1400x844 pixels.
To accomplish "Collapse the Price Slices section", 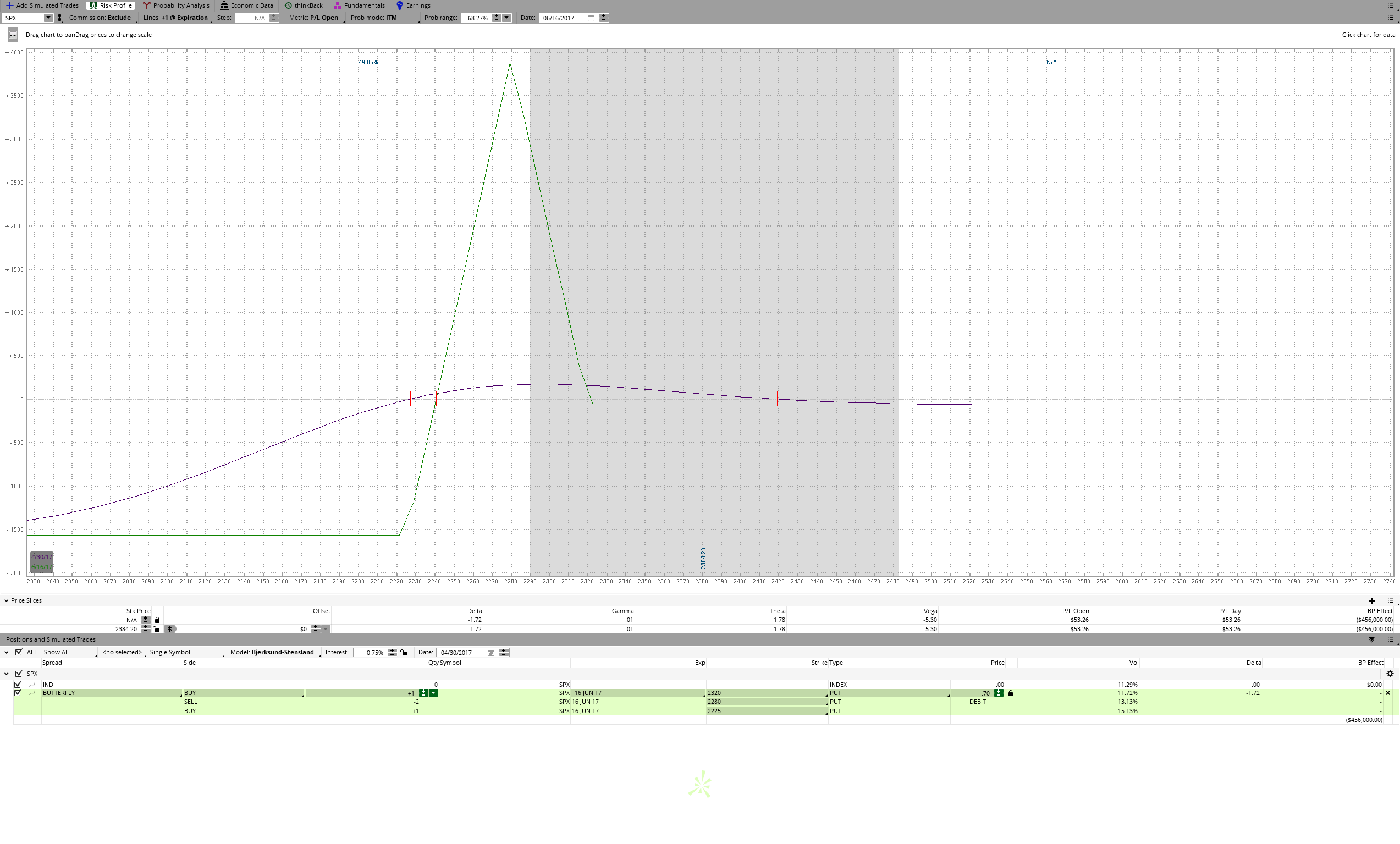I will (x=5, y=600).
